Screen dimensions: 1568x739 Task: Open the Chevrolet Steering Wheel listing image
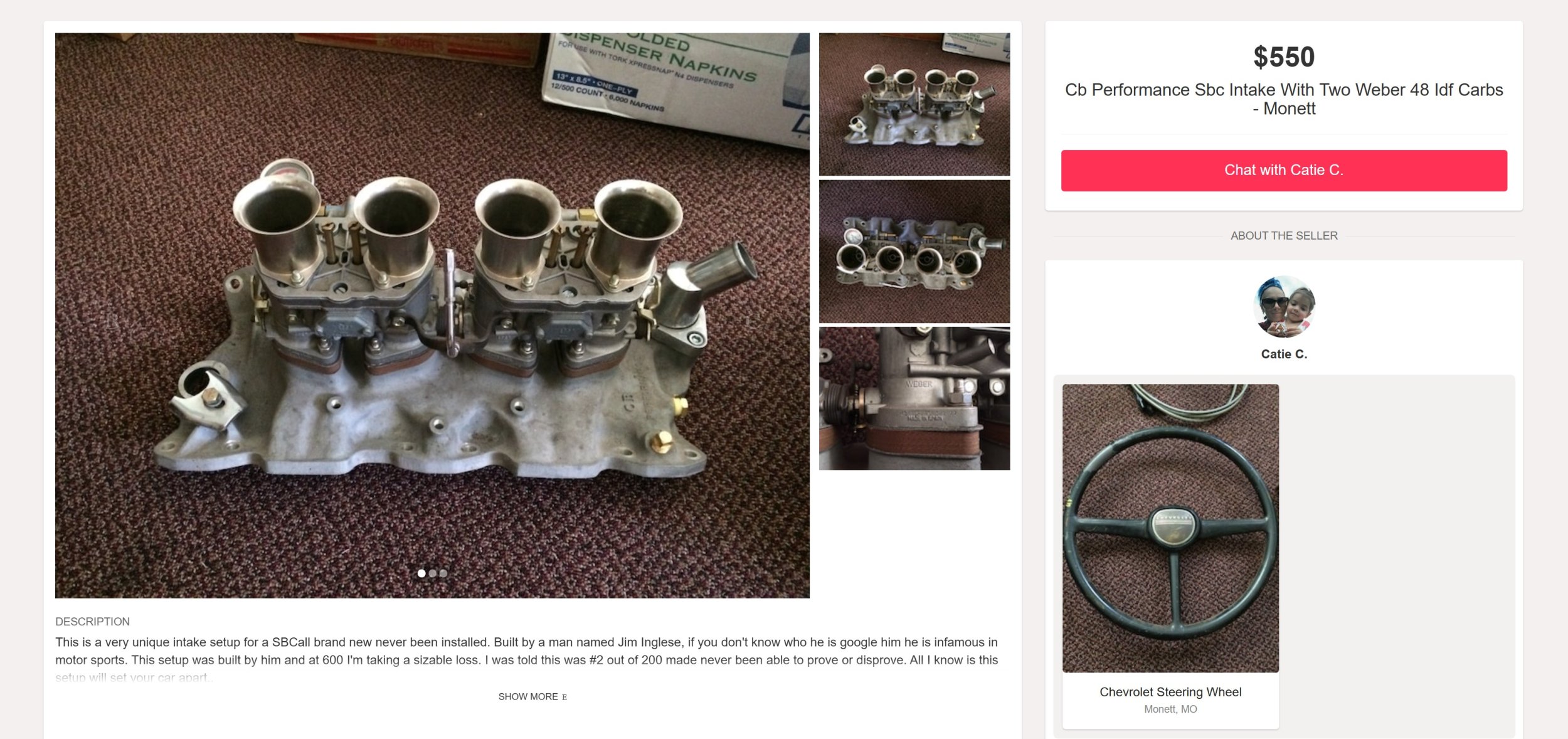1170,528
